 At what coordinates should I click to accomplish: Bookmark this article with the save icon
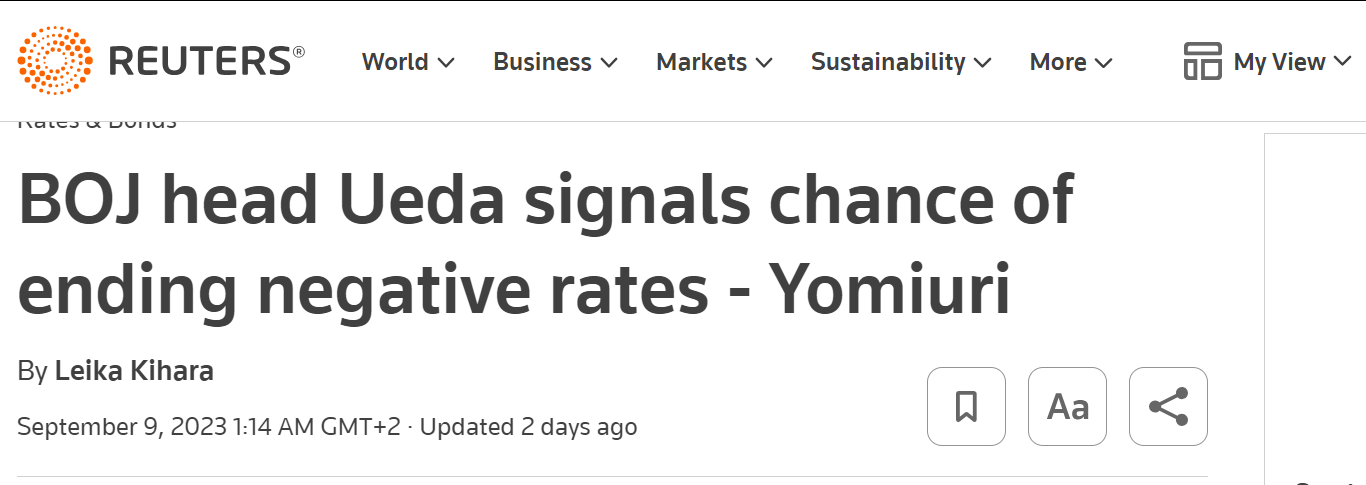(966, 406)
